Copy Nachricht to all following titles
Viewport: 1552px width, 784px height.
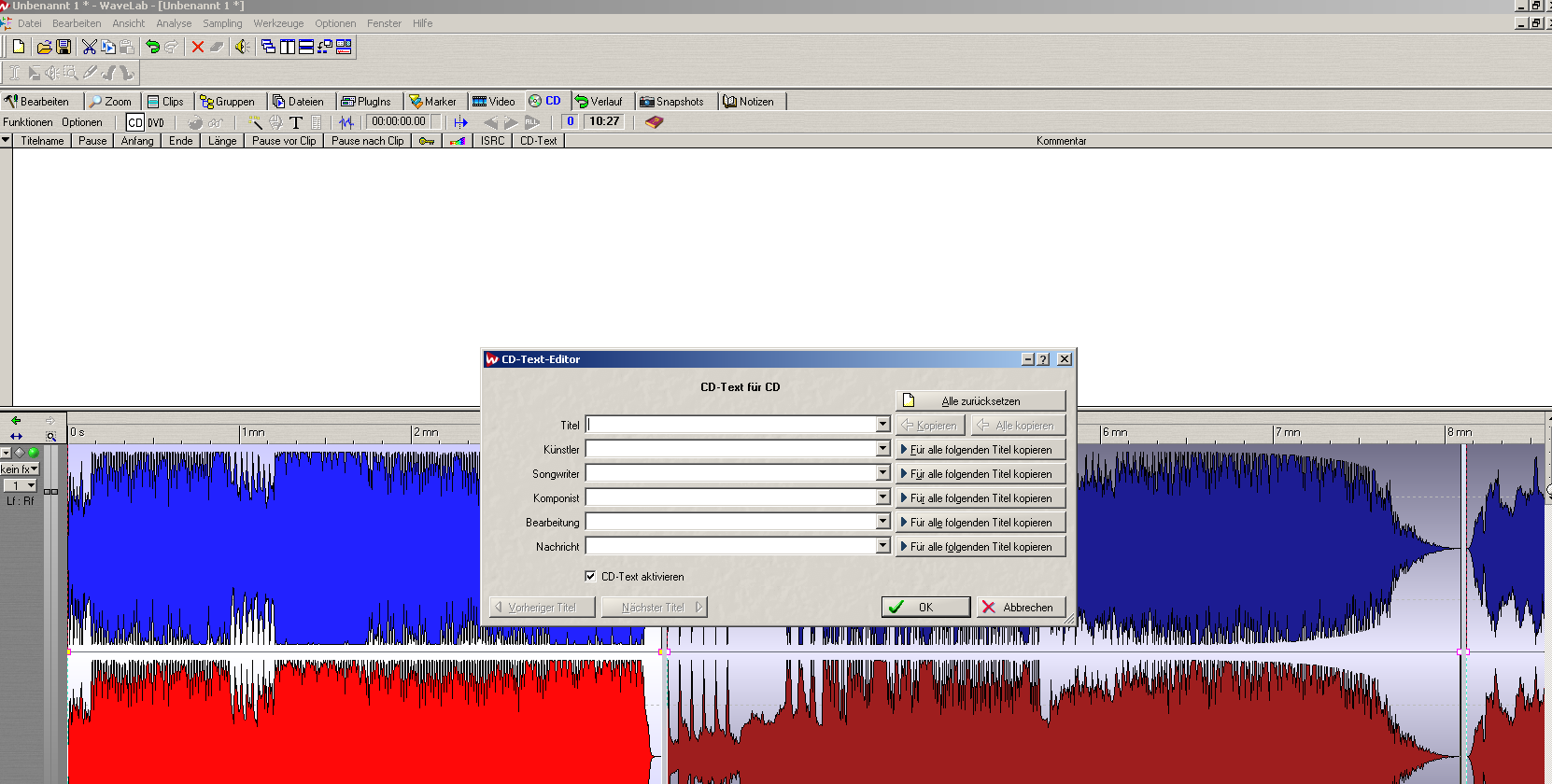(981, 546)
